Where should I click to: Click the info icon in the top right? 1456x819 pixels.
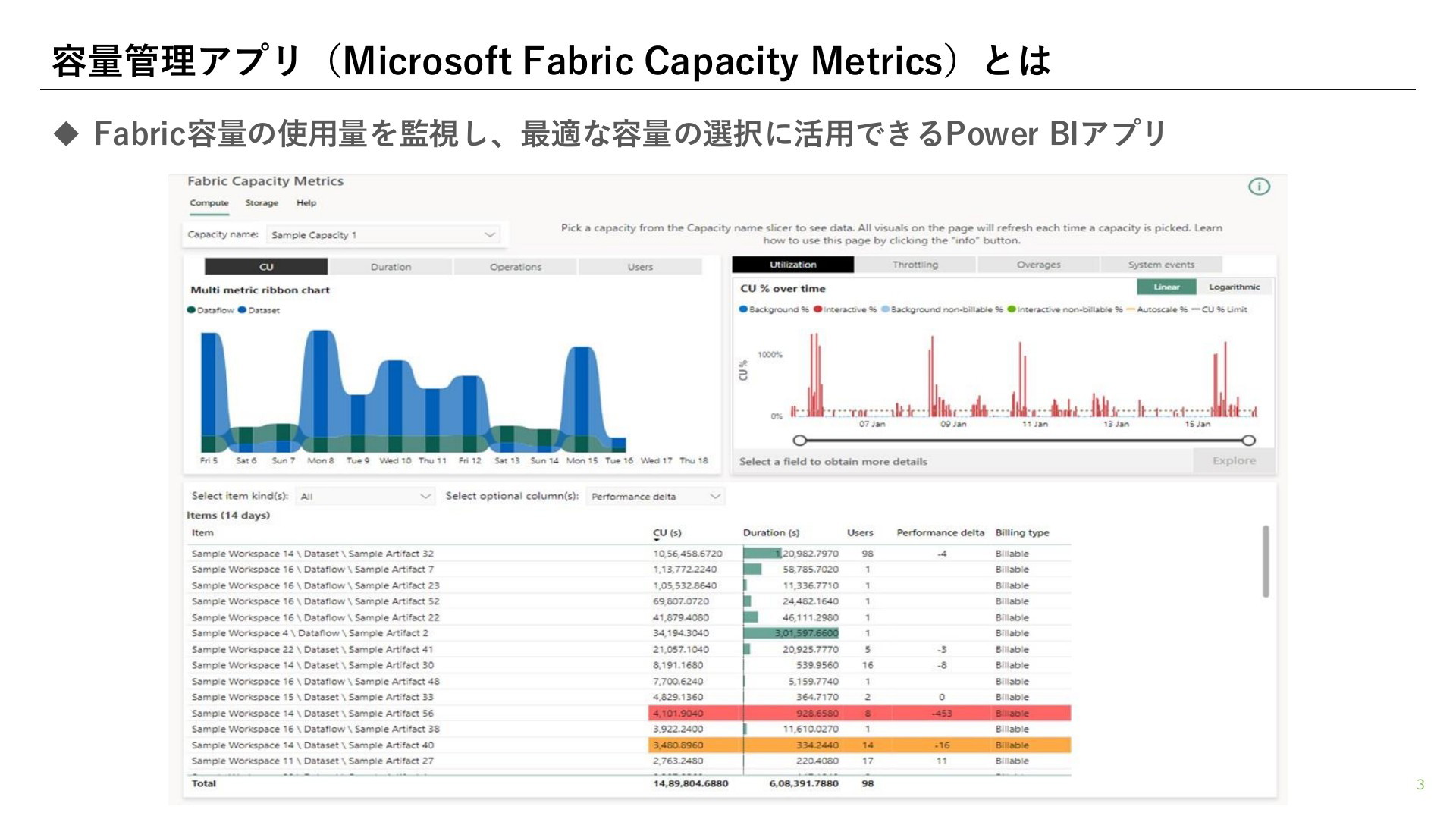(1259, 187)
